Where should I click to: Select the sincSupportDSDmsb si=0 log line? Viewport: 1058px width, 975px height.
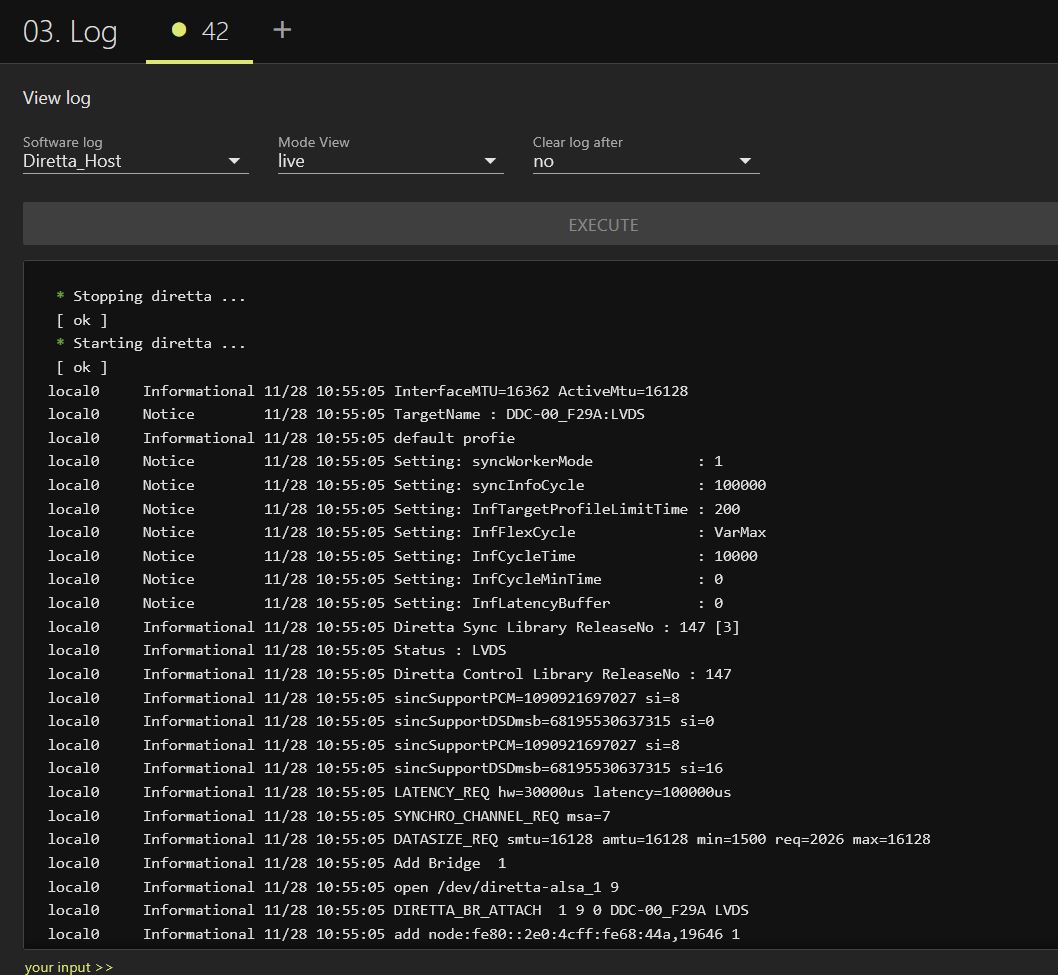coord(381,721)
